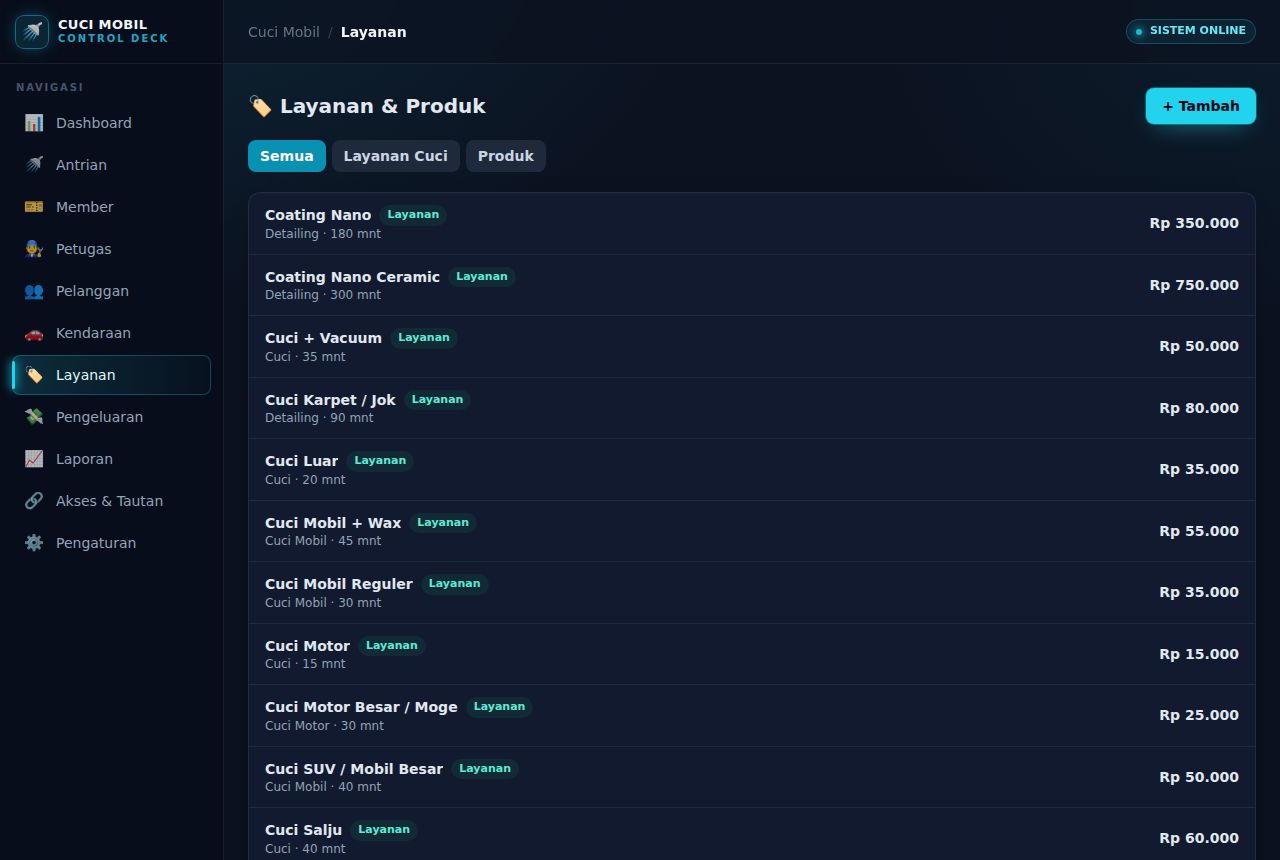Open the Coating Nano Ceramic row

(x=752, y=285)
